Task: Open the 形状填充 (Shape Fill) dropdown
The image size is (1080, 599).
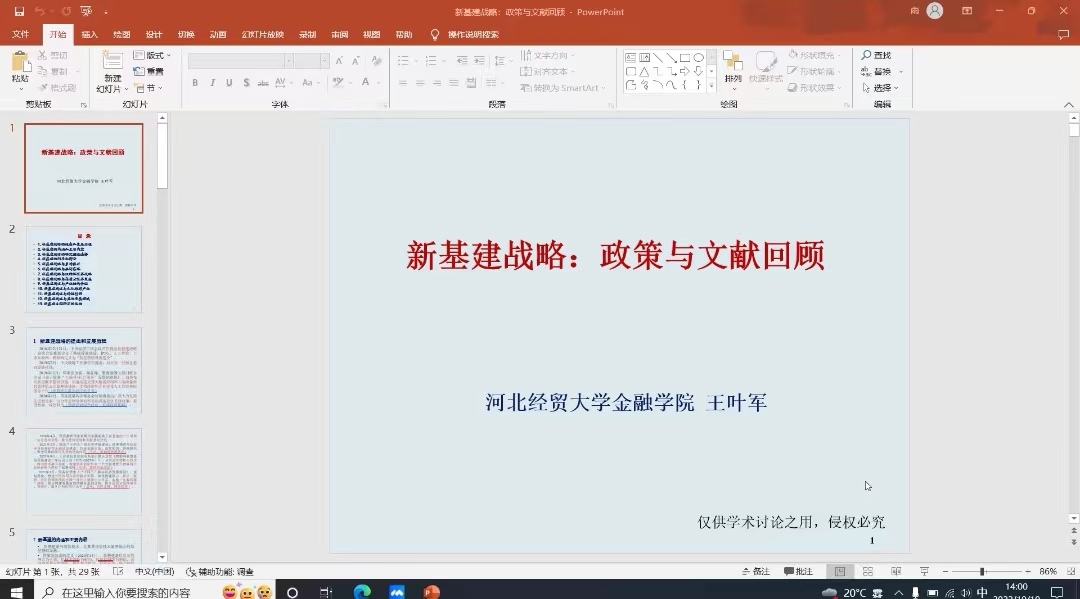Action: 814,55
